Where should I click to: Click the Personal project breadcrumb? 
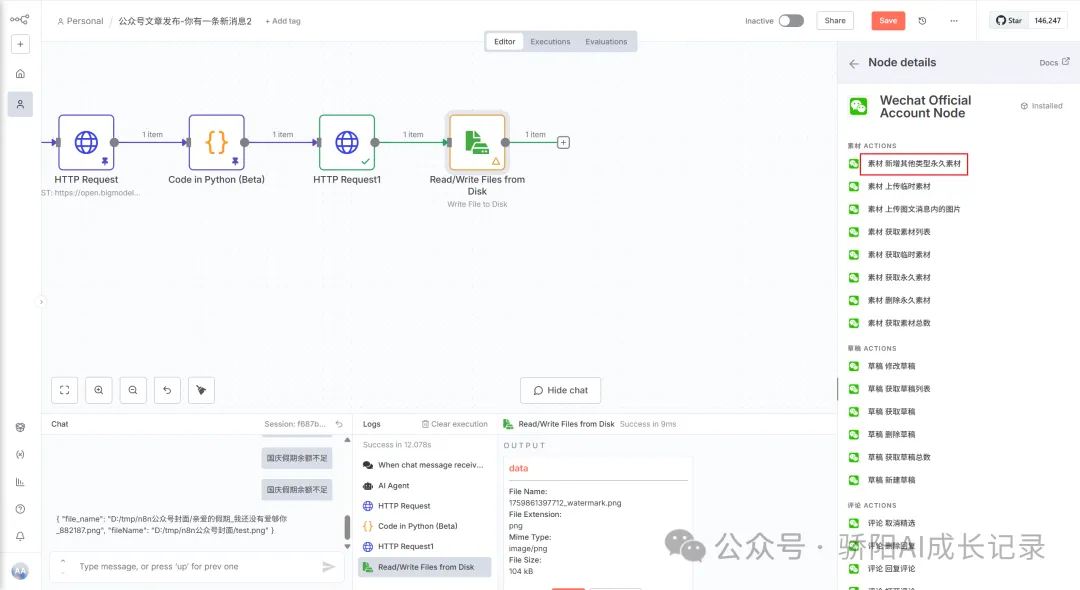[80, 21]
